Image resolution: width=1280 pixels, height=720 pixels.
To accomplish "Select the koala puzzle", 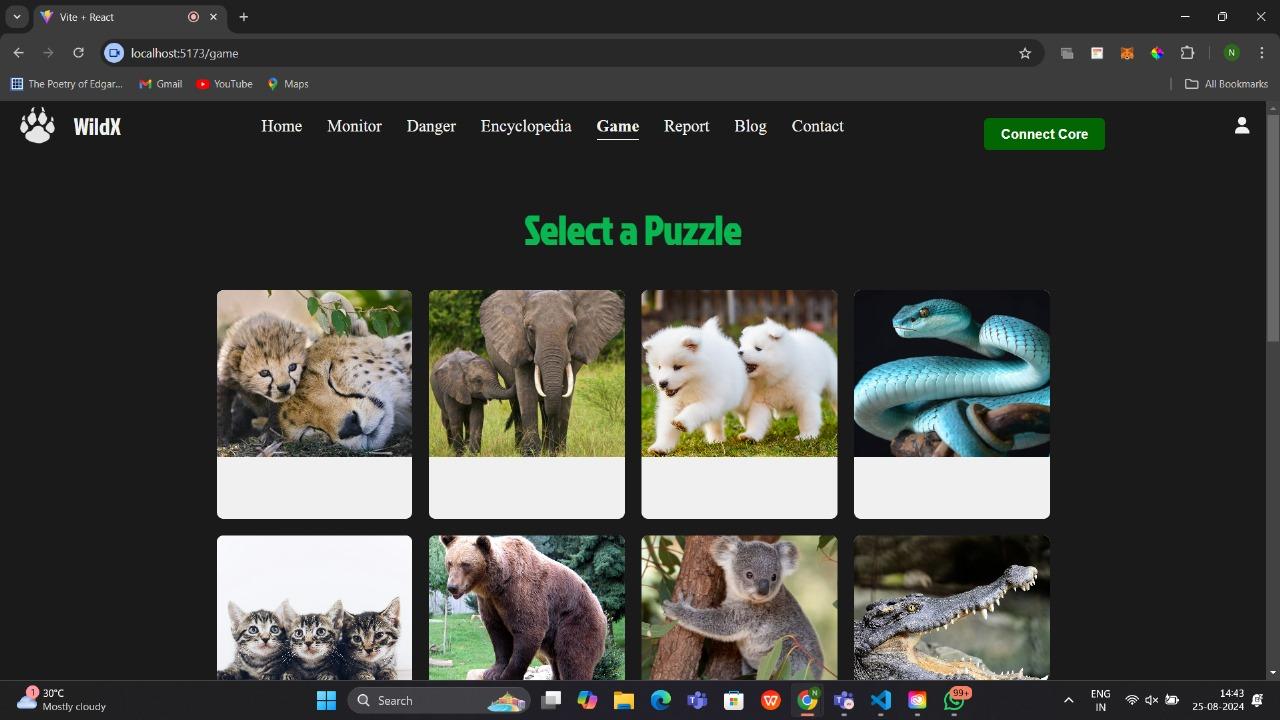I will coord(739,608).
